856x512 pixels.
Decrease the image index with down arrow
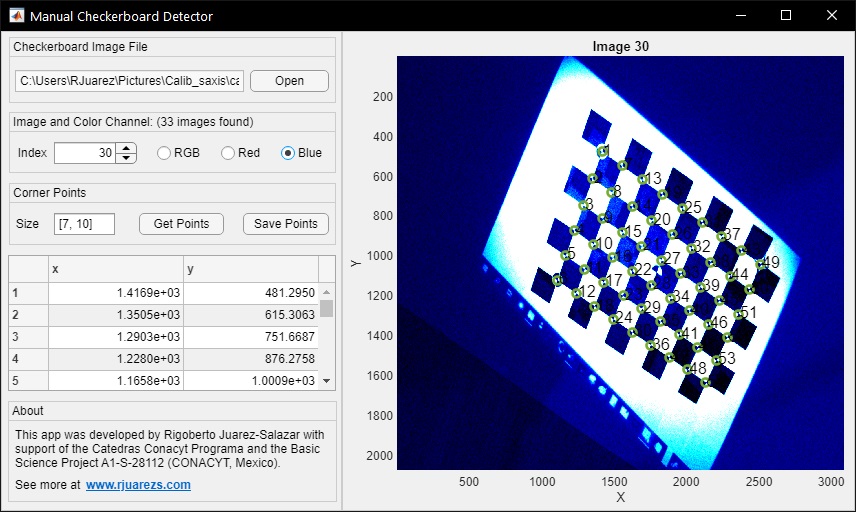pos(126,158)
